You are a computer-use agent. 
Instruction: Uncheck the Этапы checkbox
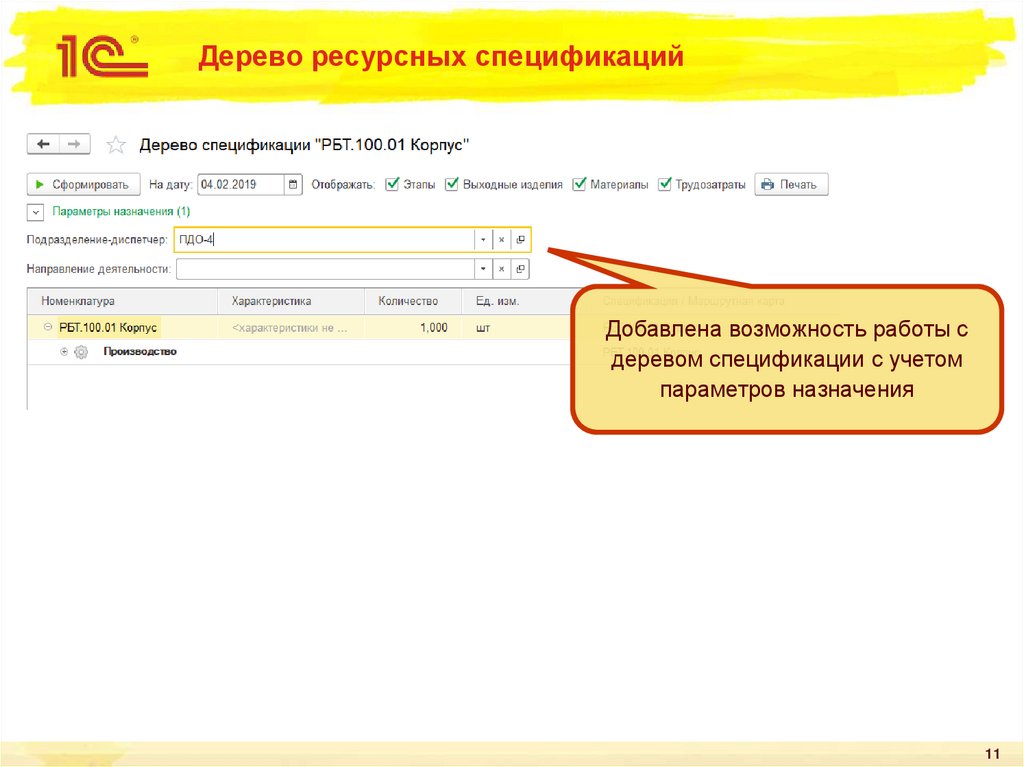pyautogui.click(x=391, y=183)
